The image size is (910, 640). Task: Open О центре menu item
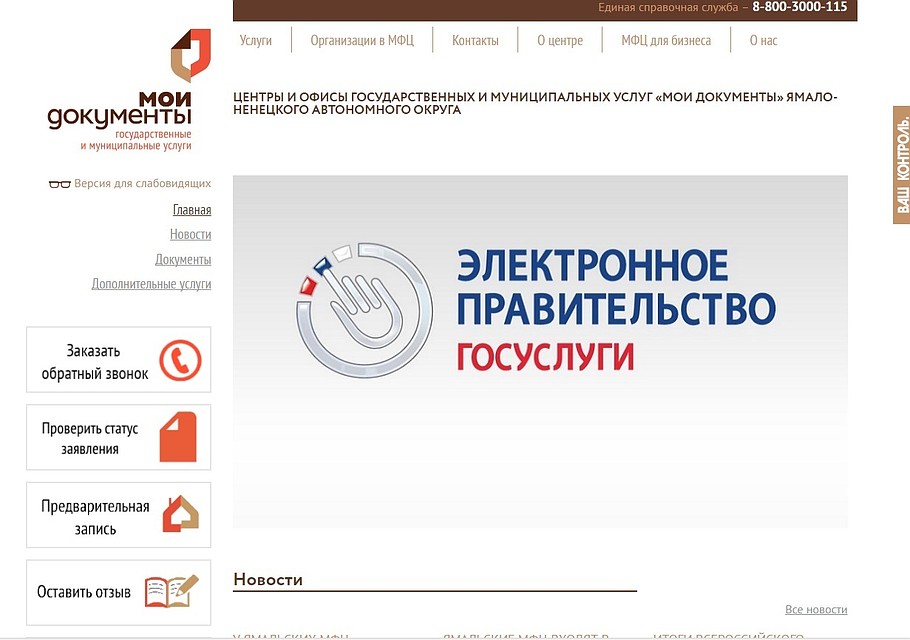(560, 40)
